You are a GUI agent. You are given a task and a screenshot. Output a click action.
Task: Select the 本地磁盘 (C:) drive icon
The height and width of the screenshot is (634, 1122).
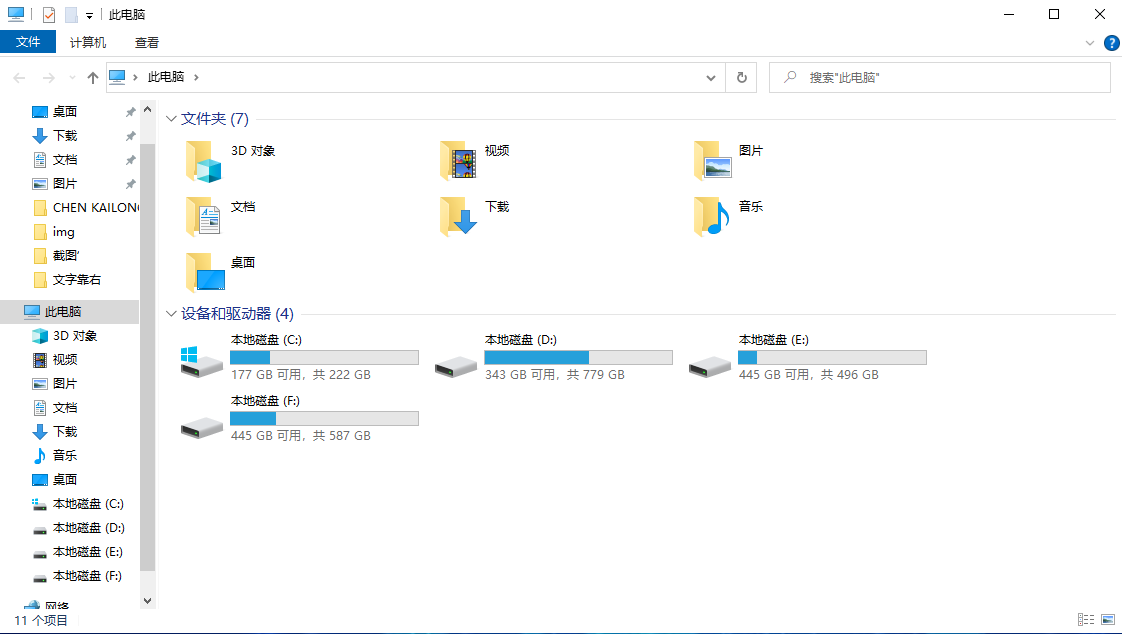pos(202,362)
